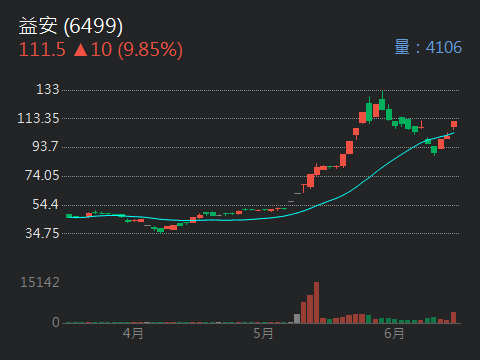Click the volume label 量：4106
The image size is (480, 360).
(428, 47)
